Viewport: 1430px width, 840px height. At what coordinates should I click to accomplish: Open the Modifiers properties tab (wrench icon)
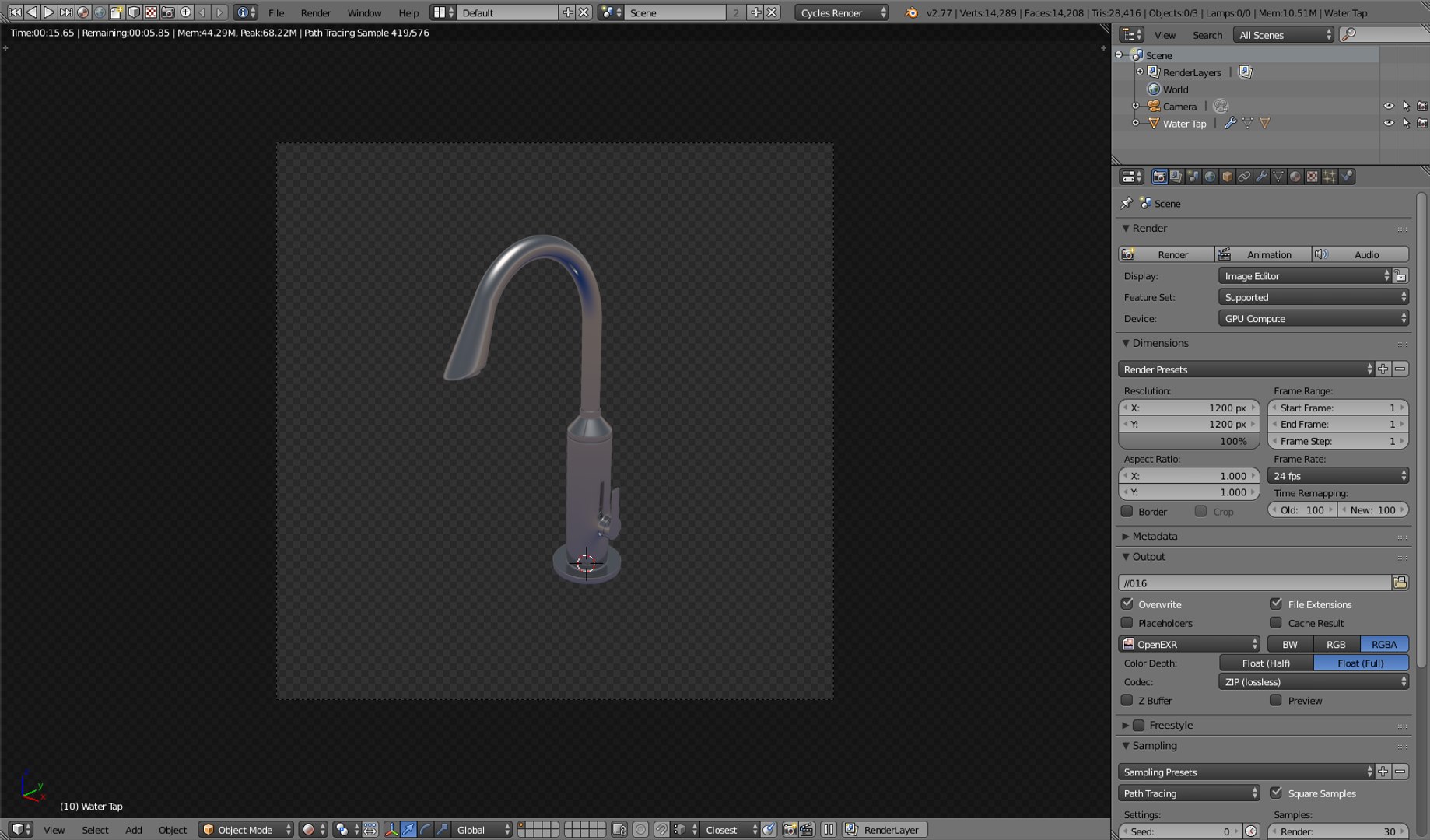point(1261,177)
